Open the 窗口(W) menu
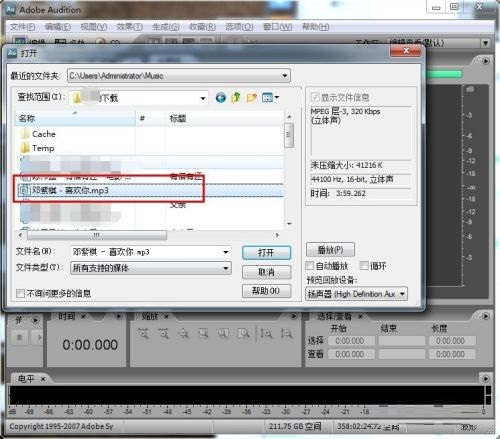 pyautogui.click(x=277, y=27)
